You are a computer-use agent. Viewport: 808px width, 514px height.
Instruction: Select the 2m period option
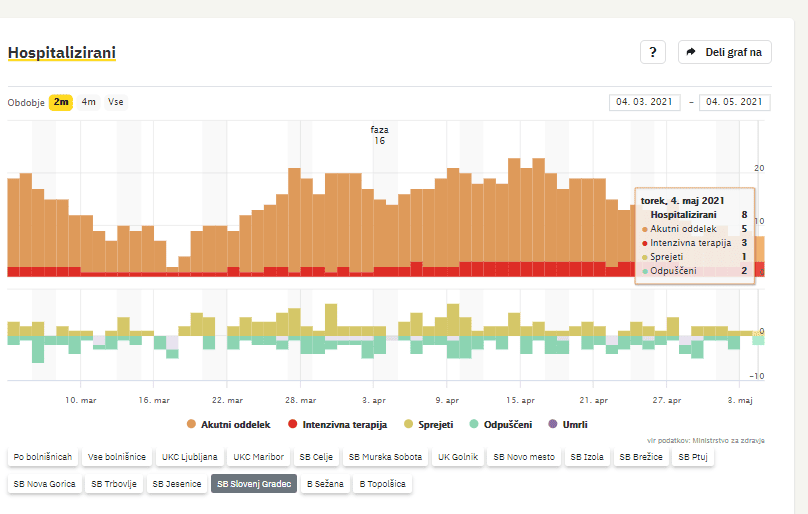61,102
